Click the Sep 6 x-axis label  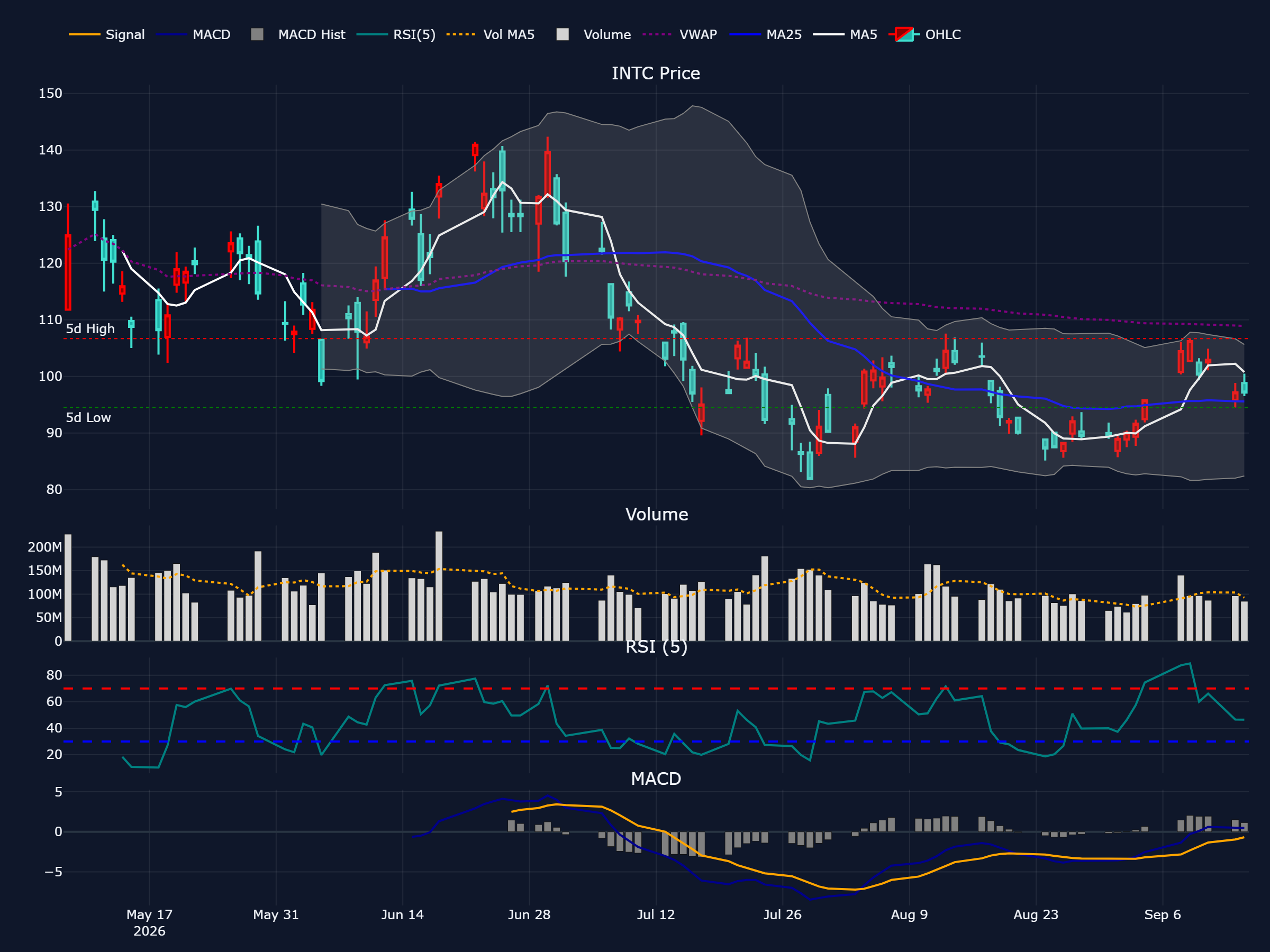pyautogui.click(x=1163, y=914)
